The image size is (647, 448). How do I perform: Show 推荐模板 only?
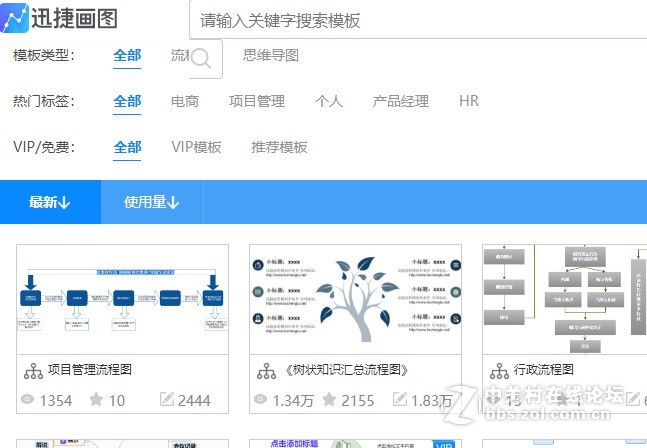click(x=279, y=147)
